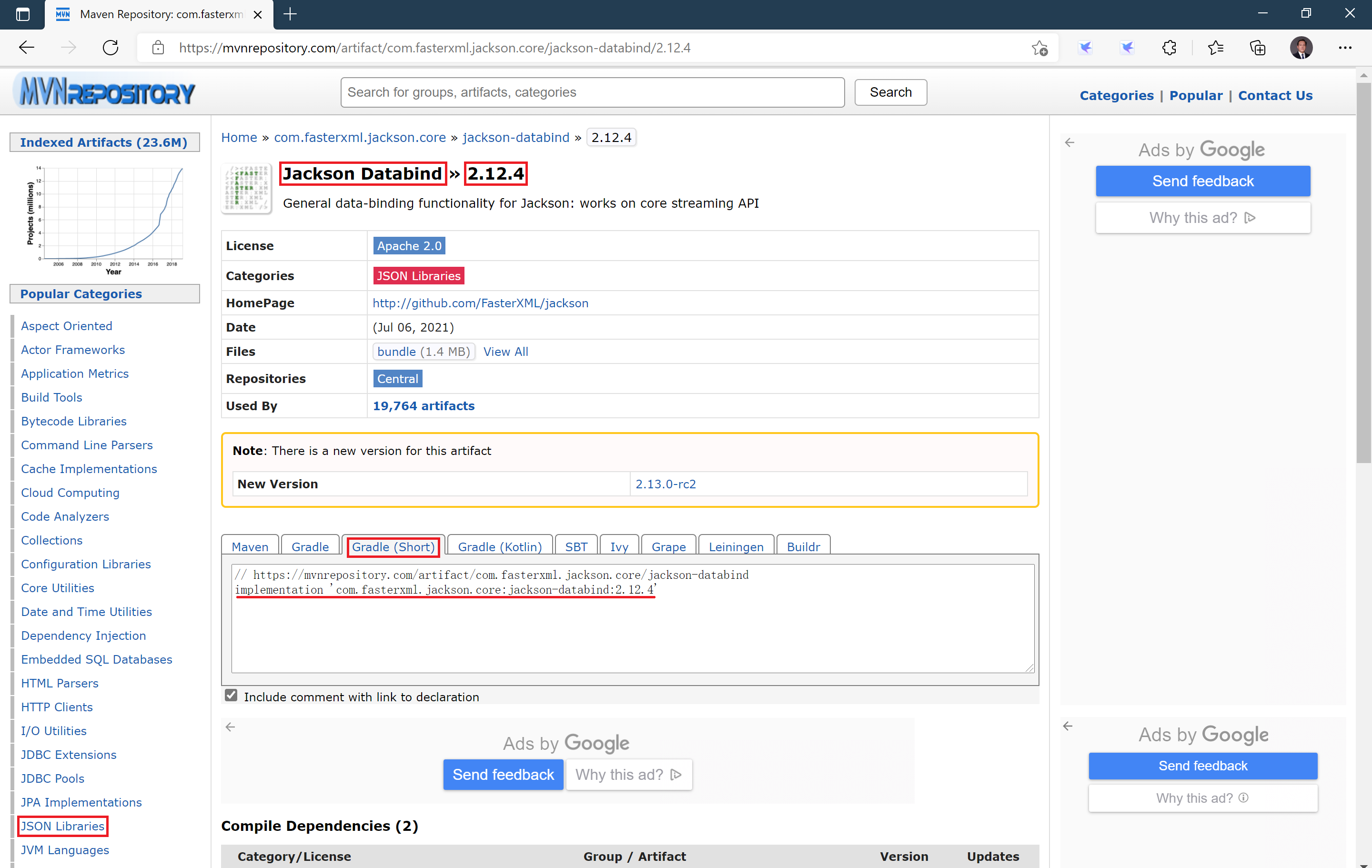1372x868 pixels.
Task: Open the 19,764 artifacts link
Action: click(424, 405)
